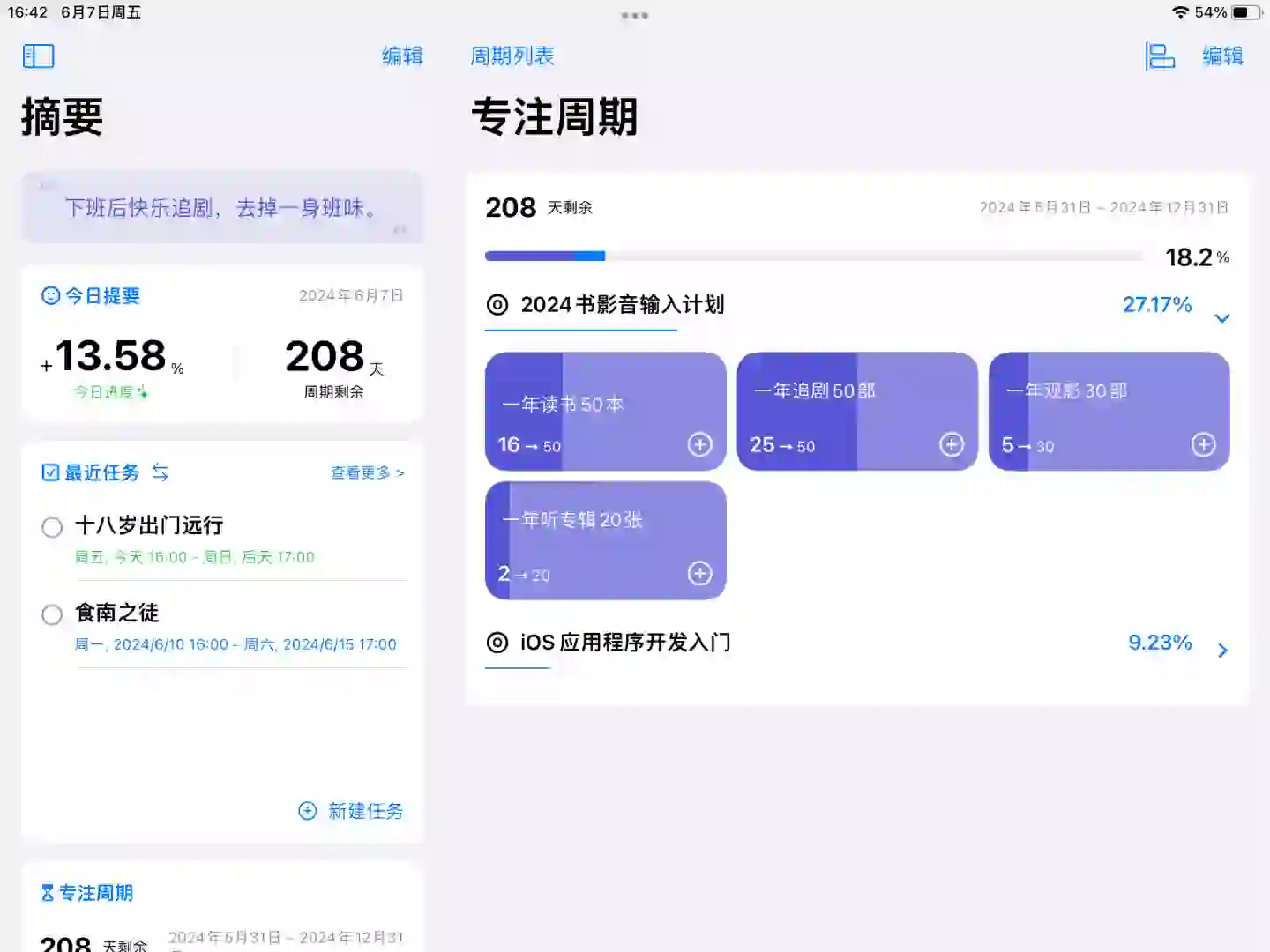This screenshot has width=1270, height=952.
Task: Click the plus icon on 一年观影30部 card
Action: tap(1203, 445)
